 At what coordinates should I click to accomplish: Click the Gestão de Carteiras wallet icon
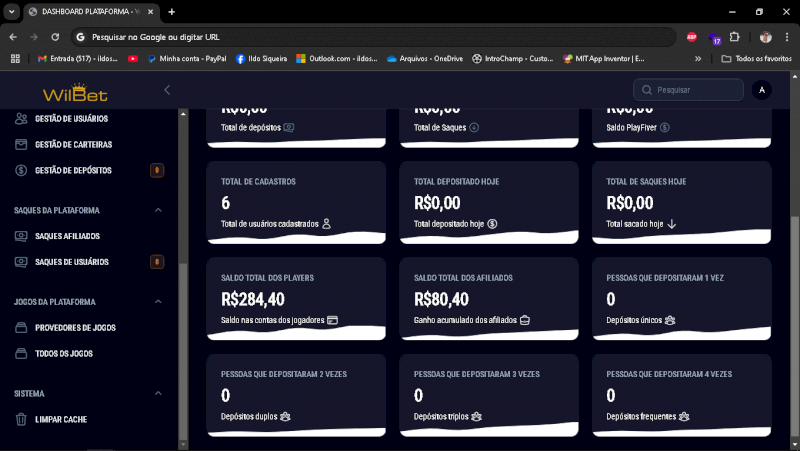22,145
